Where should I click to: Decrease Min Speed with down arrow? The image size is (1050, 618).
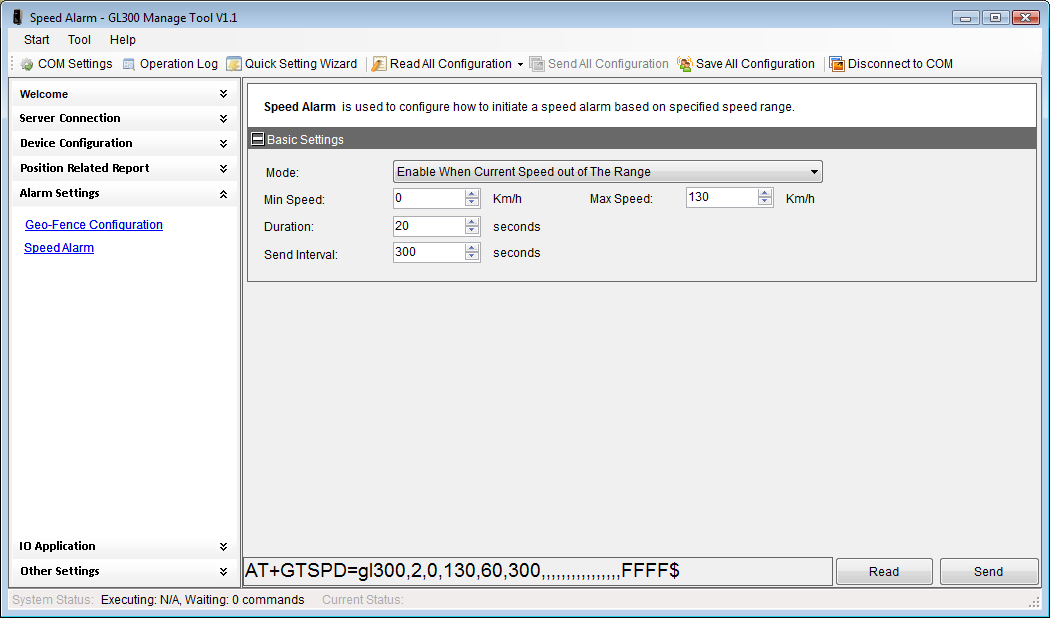tap(471, 202)
